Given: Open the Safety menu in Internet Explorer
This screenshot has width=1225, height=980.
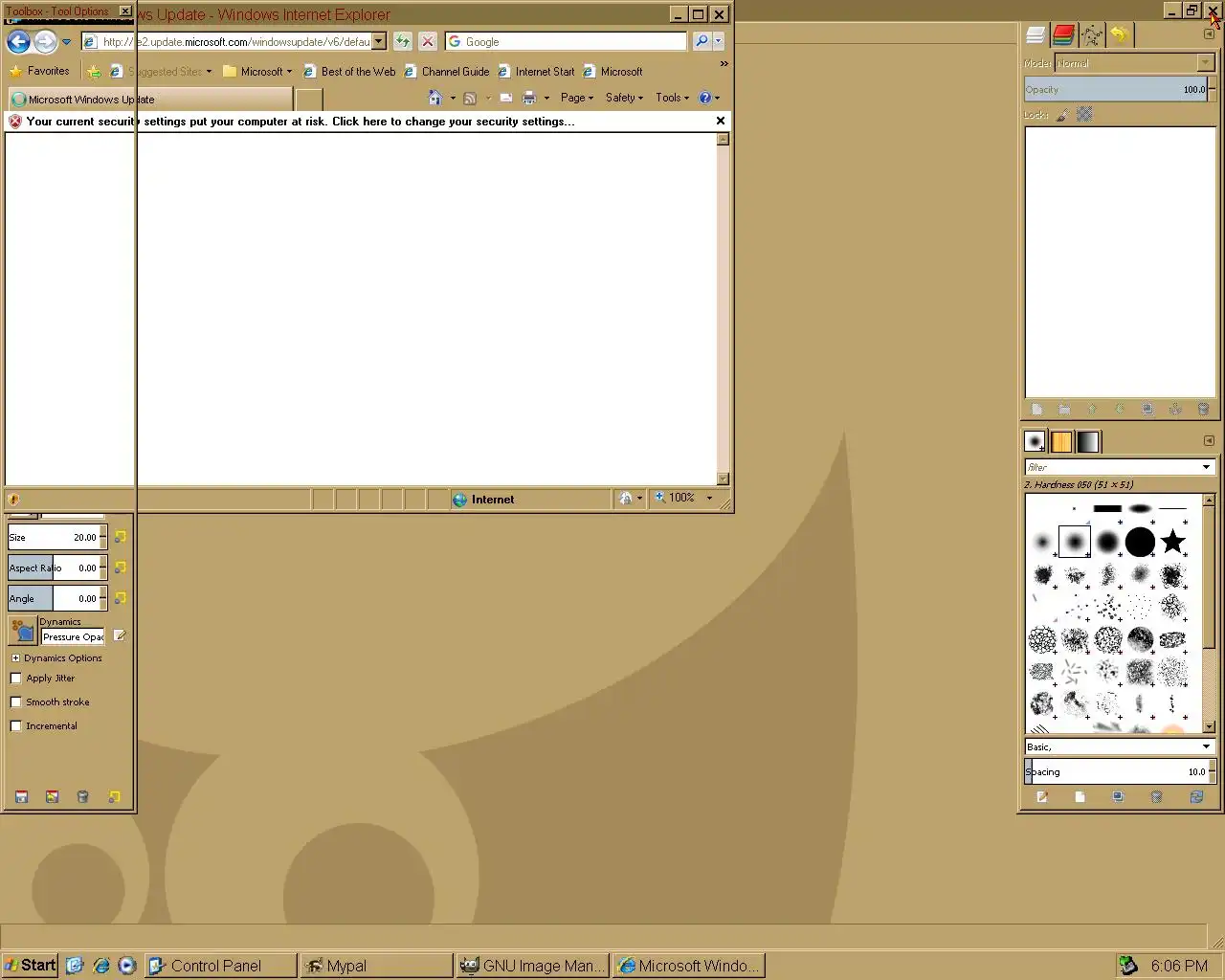Looking at the screenshot, I should (x=624, y=98).
